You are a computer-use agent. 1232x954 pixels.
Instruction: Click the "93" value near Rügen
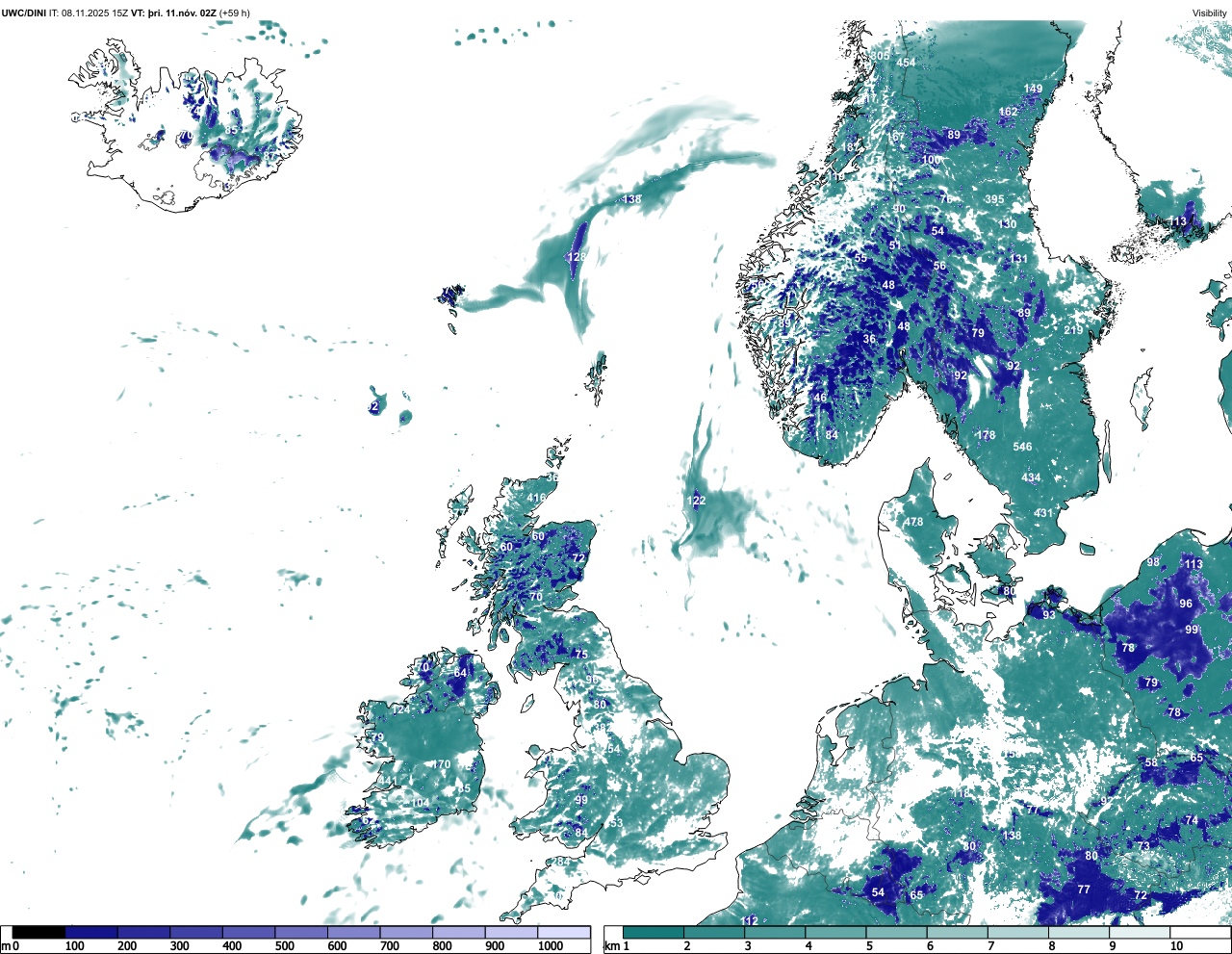pyautogui.click(x=1049, y=614)
